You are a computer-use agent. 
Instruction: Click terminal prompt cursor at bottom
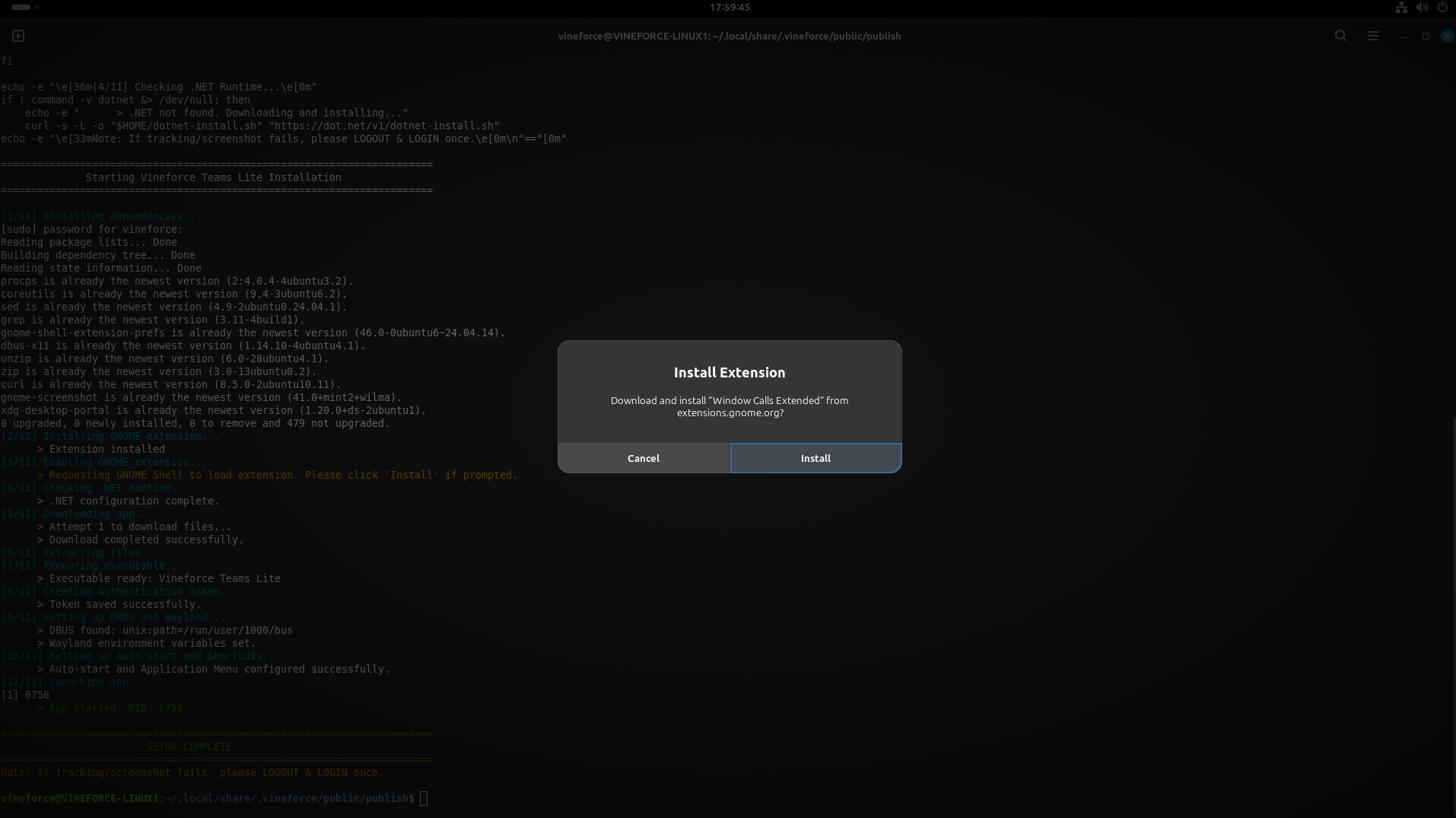[424, 798]
